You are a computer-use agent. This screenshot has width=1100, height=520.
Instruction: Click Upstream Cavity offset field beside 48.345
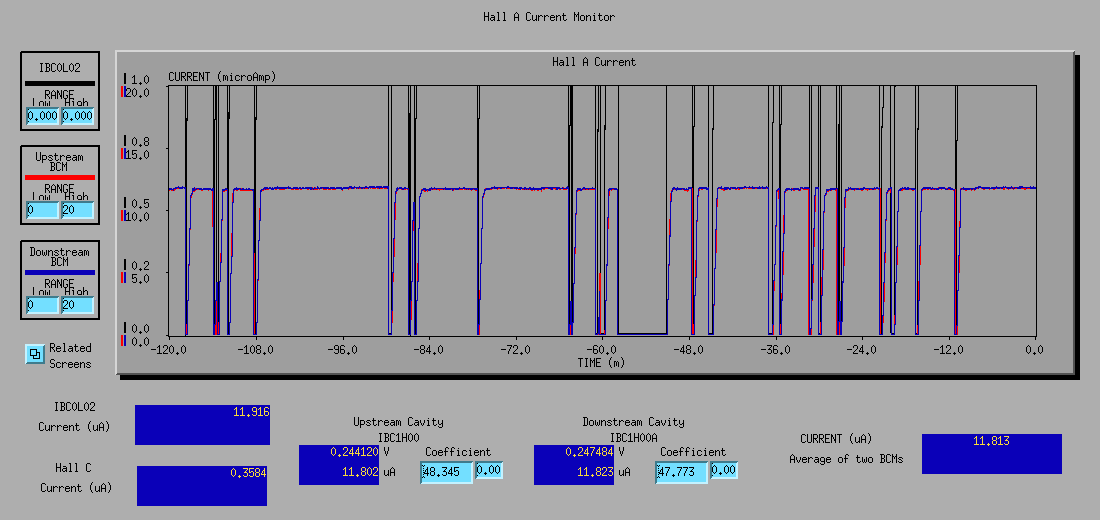pos(490,470)
